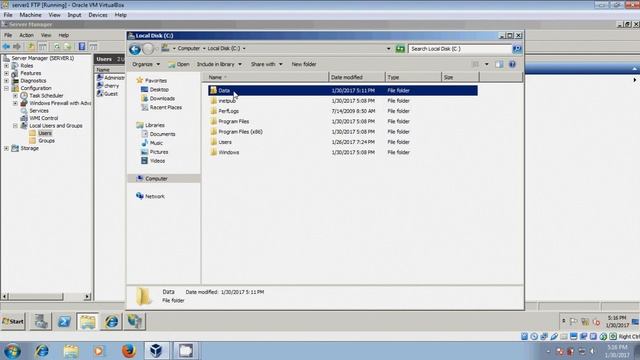Select the Guest user in Server Manager
This screenshot has height=360, width=640.
[x=111, y=93]
